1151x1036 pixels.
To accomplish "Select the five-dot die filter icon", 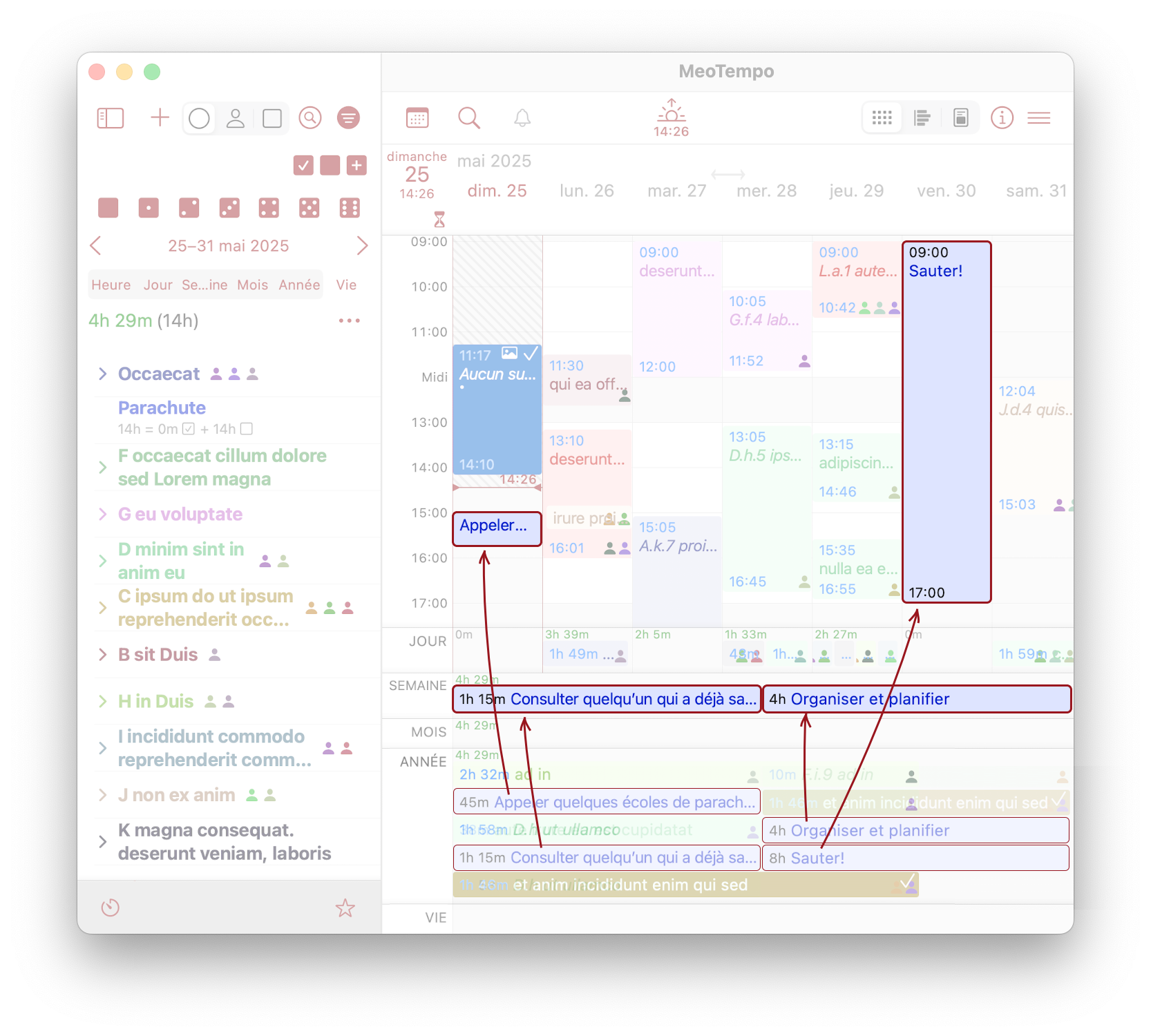I will [x=310, y=208].
